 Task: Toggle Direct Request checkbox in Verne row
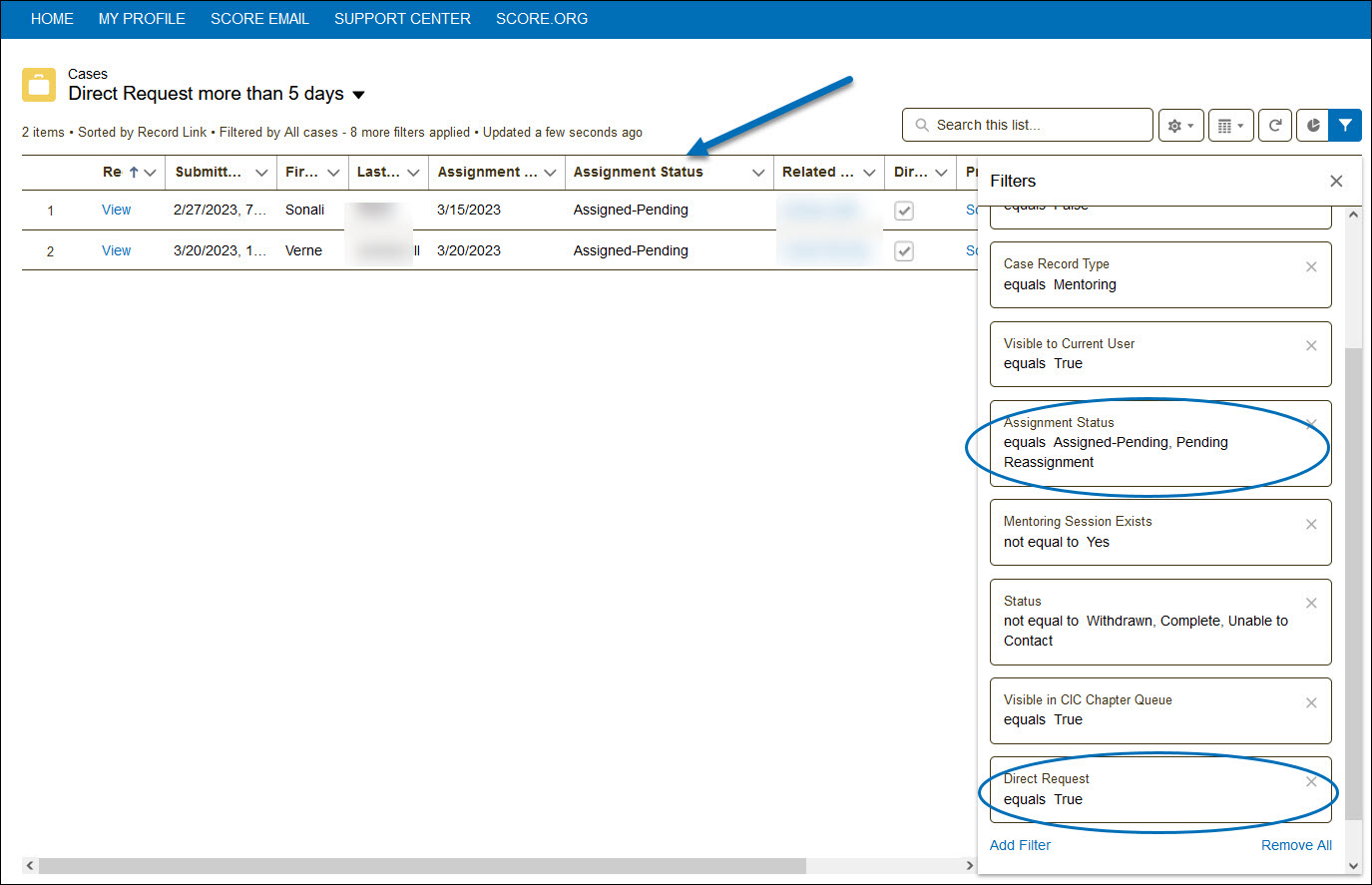coord(904,251)
